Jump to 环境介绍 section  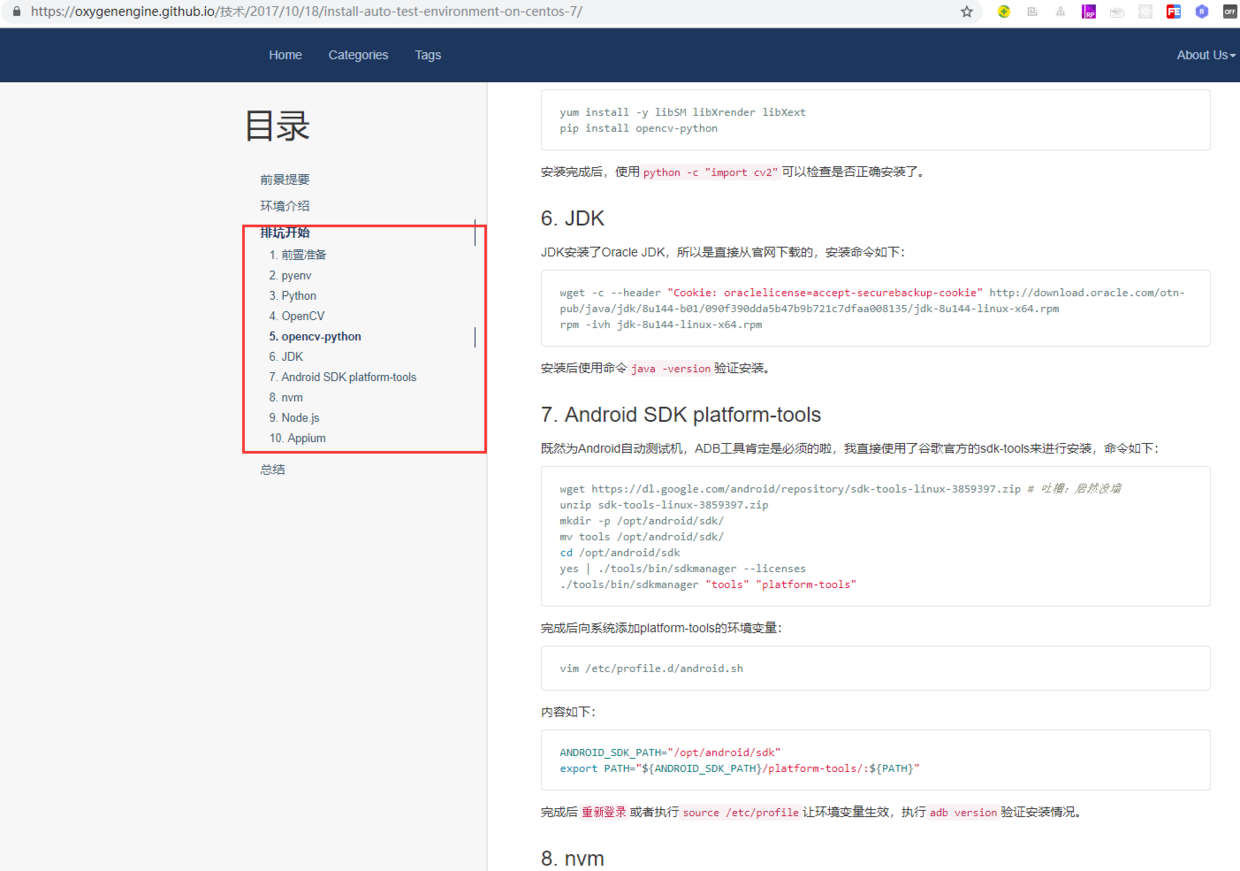tap(285, 206)
